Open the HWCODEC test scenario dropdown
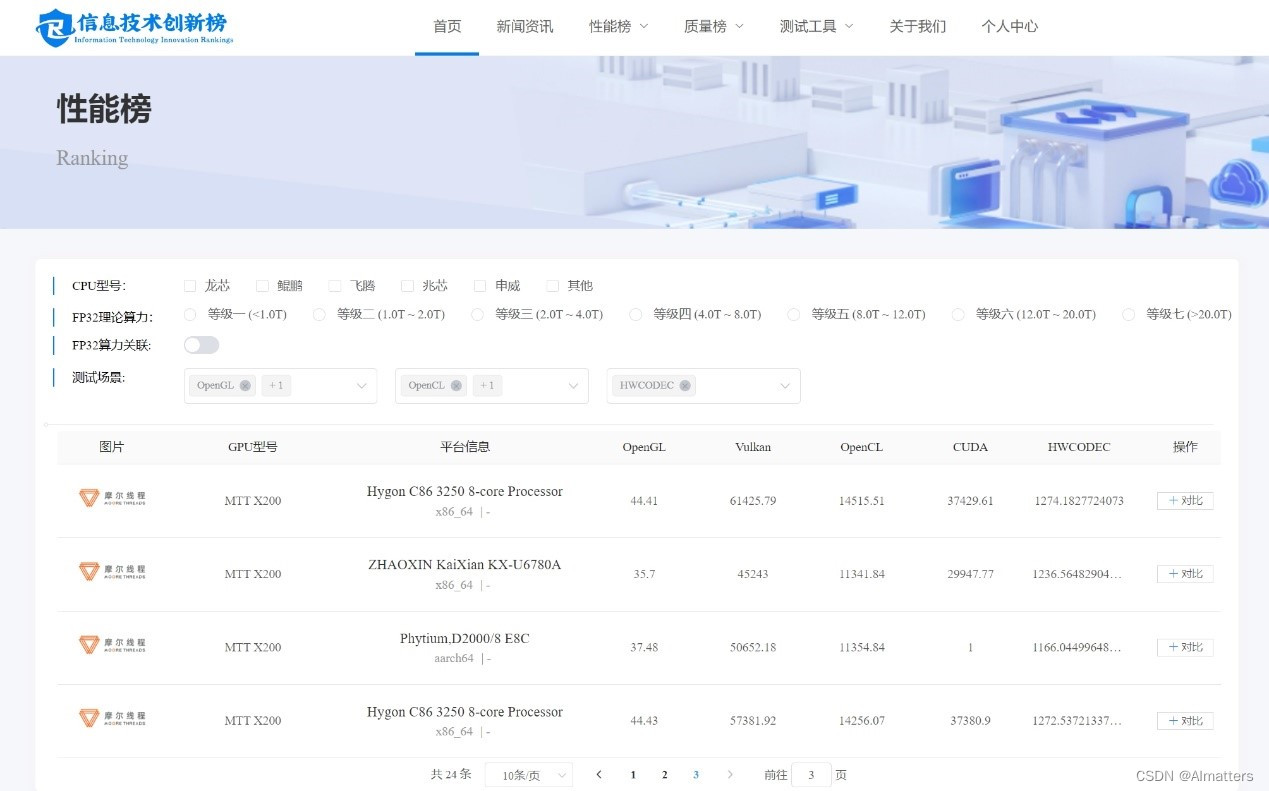The image size is (1269, 791). [x=703, y=386]
